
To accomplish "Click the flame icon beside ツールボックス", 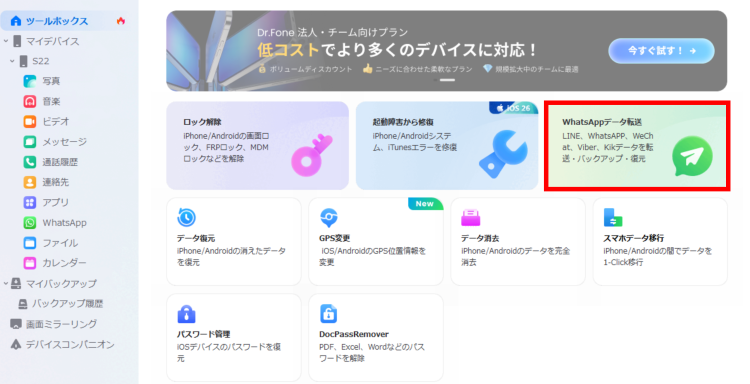I will pyautogui.click(x=121, y=21).
